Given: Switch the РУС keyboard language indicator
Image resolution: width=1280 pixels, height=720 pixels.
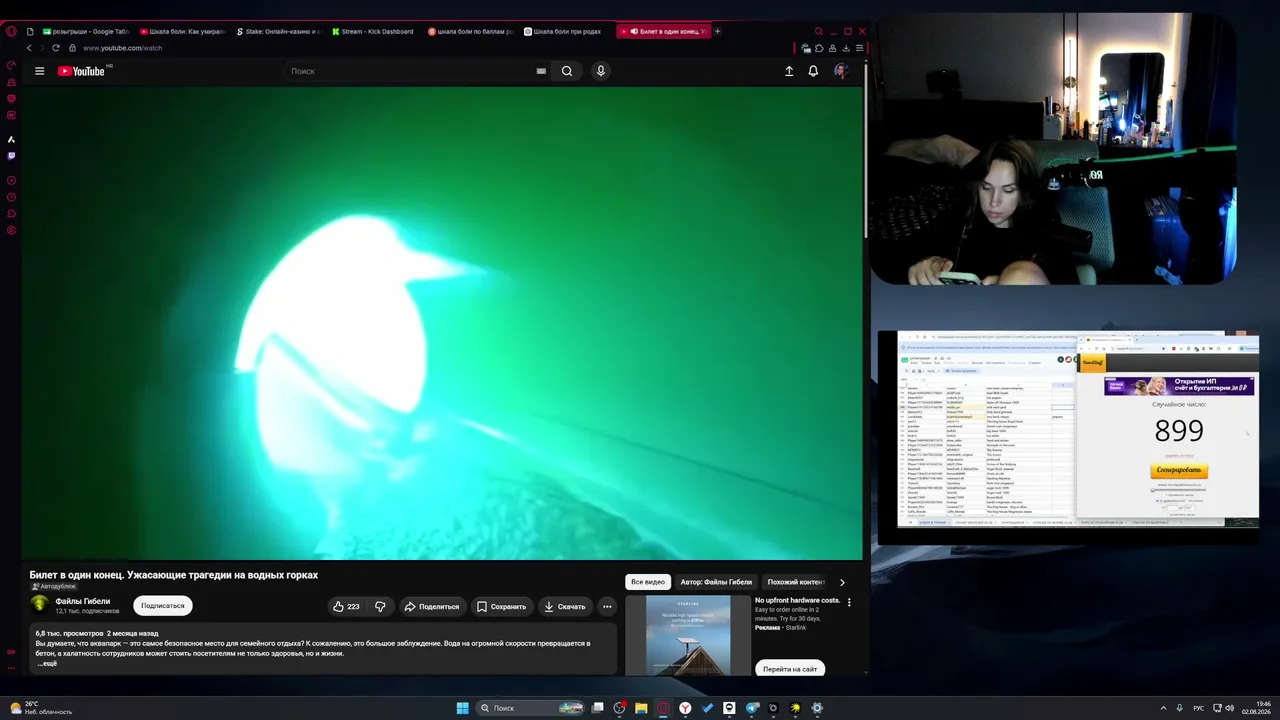Looking at the screenshot, I should 1198,708.
